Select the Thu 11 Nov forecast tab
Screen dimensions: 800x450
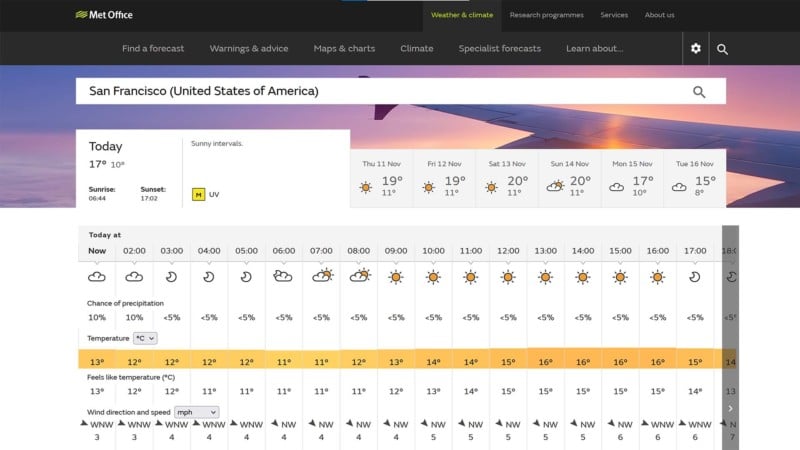pyautogui.click(x=383, y=178)
